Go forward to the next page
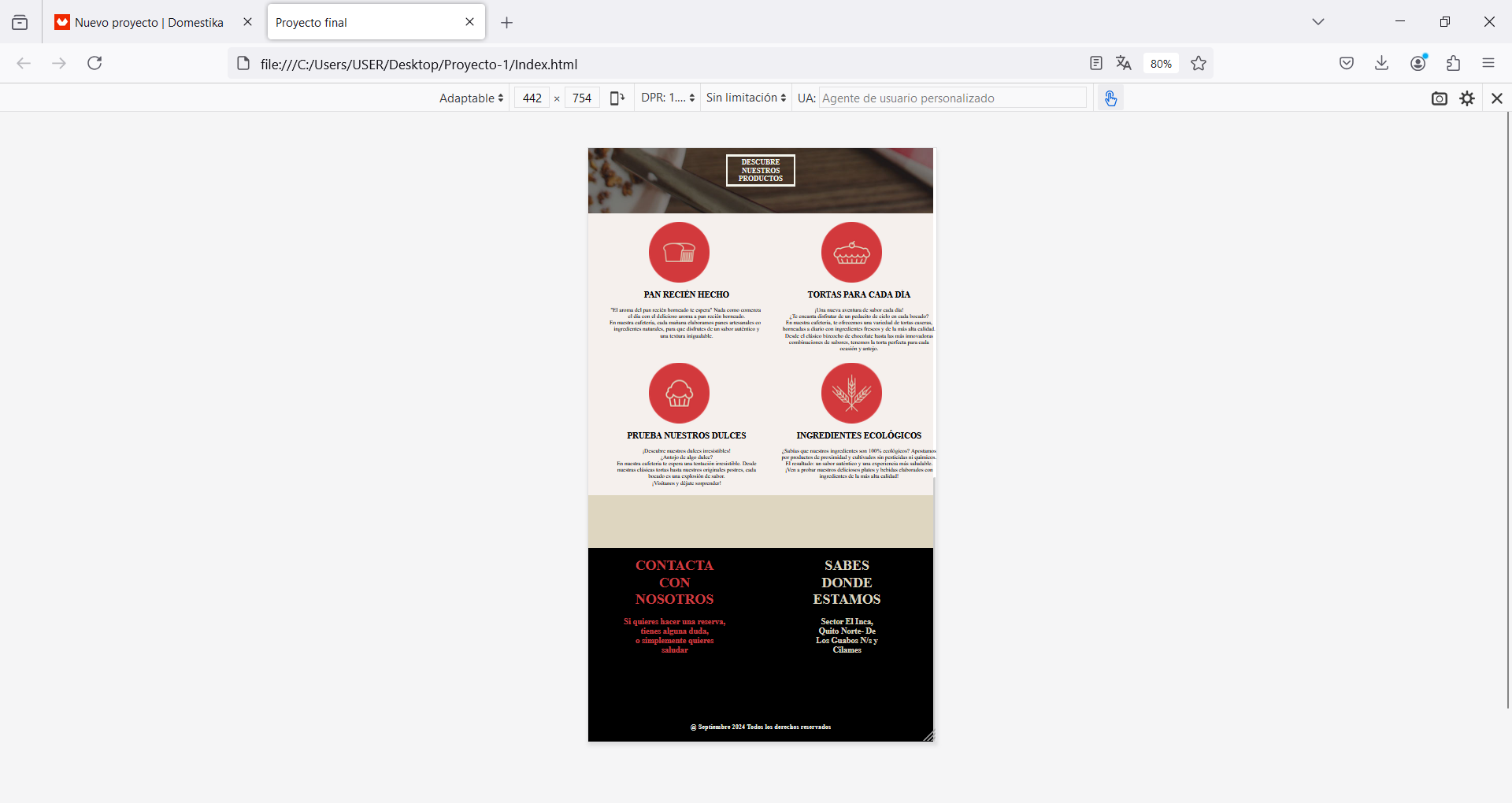Viewport: 1512px width, 803px height. coord(59,64)
